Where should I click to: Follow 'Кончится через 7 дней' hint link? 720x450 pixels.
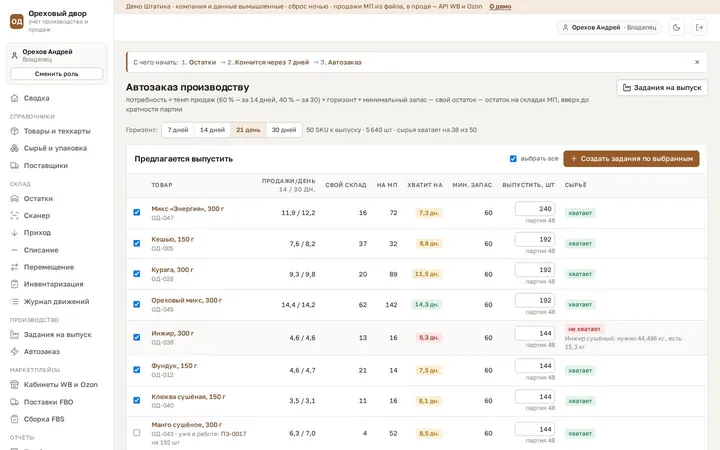tap(272, 62)
